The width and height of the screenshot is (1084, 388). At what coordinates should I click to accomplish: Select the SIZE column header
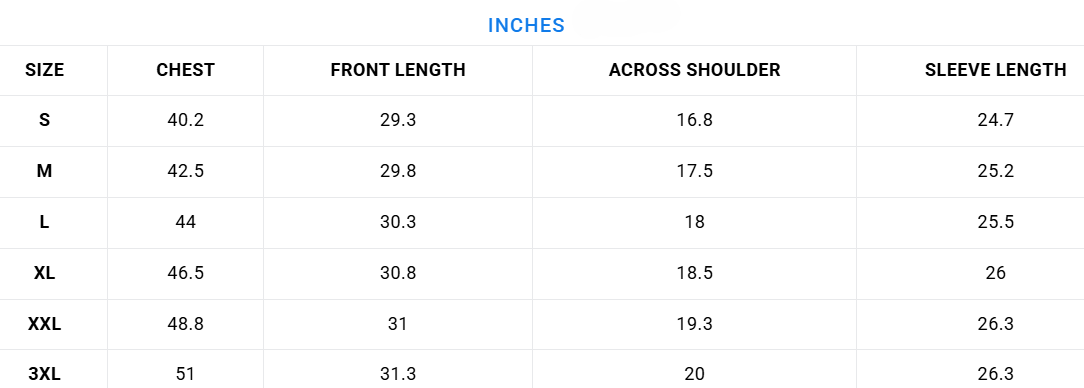click(x=44, y=70)
